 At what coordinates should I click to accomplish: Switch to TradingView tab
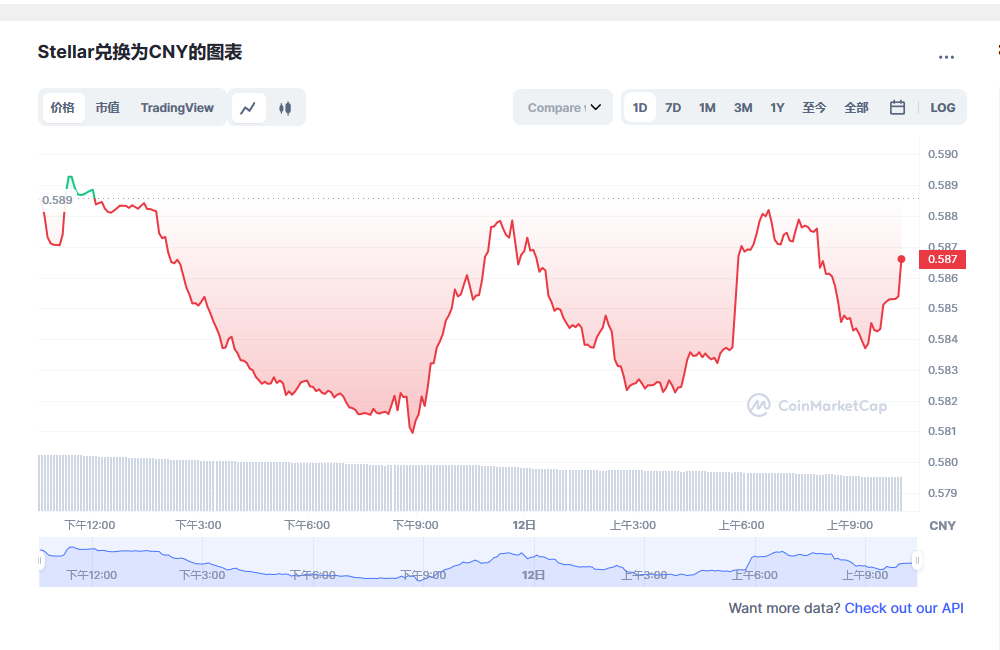pyautogui.click(x=177, y=108)
